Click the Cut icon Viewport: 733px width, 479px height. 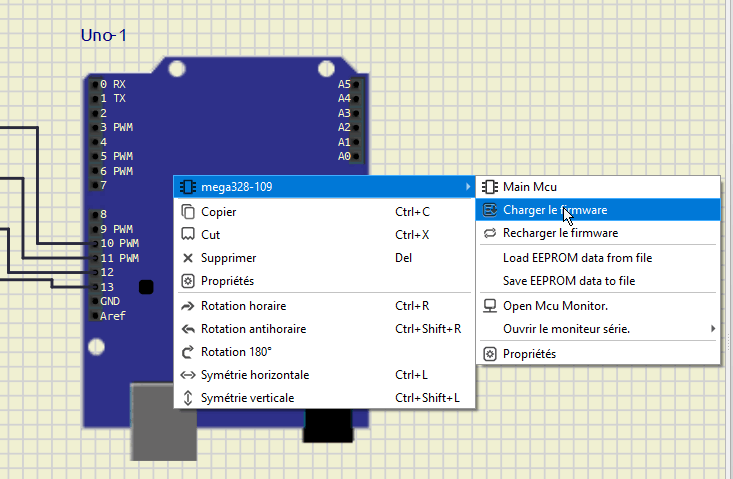[188, 234]
